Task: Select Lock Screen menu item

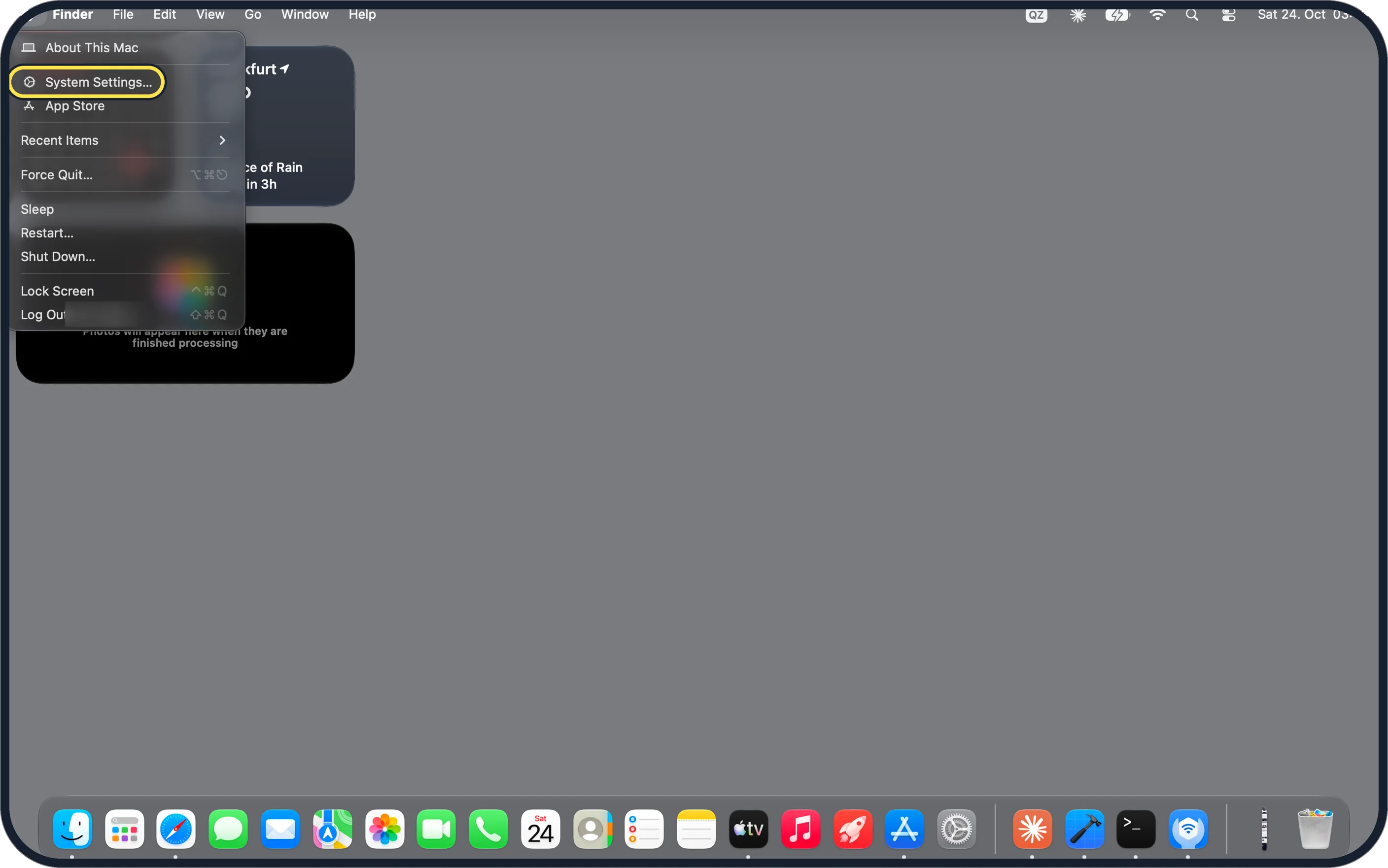Action: pyautogui.click(x=125, y=291)
